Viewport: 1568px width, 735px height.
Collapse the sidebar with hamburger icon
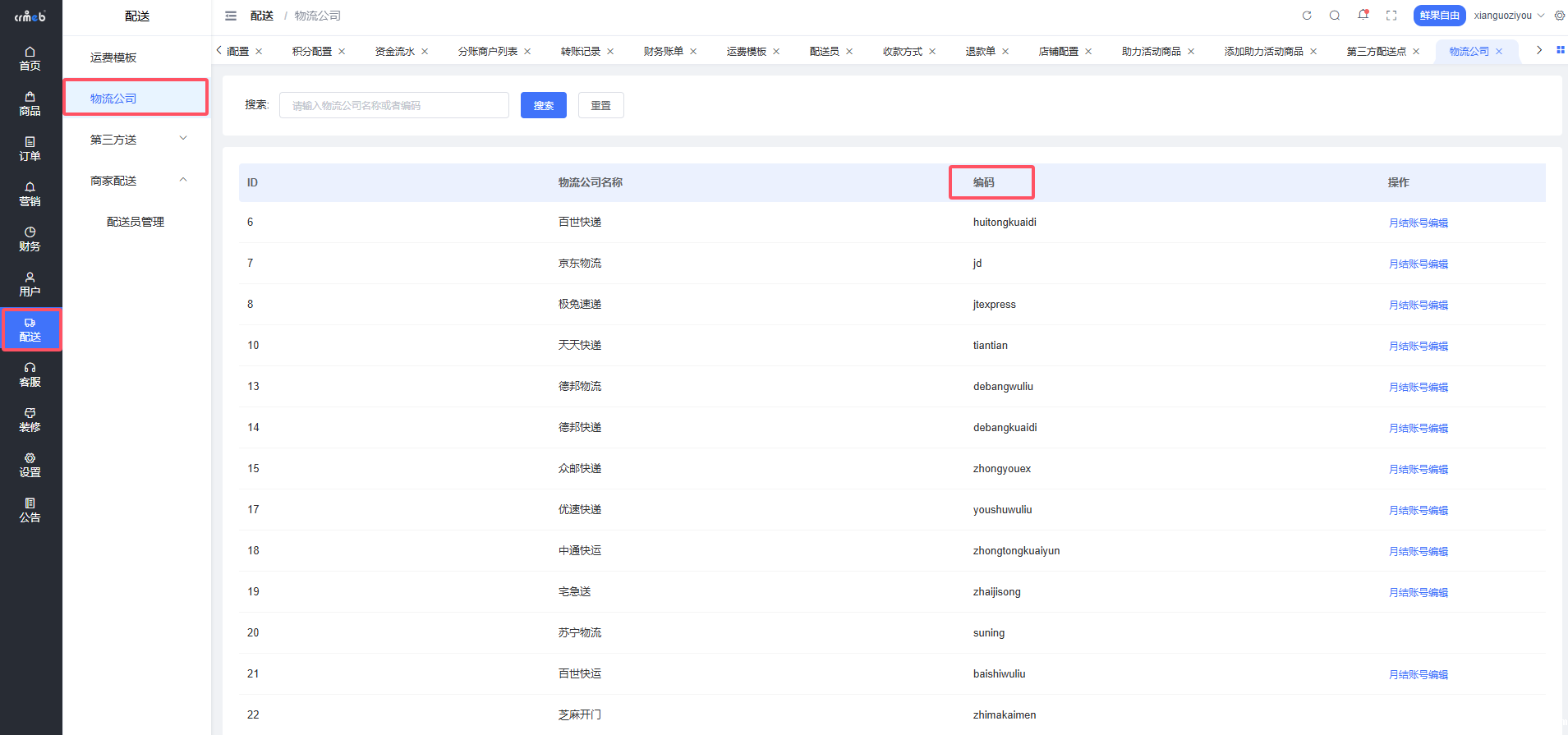coord(231,16)
